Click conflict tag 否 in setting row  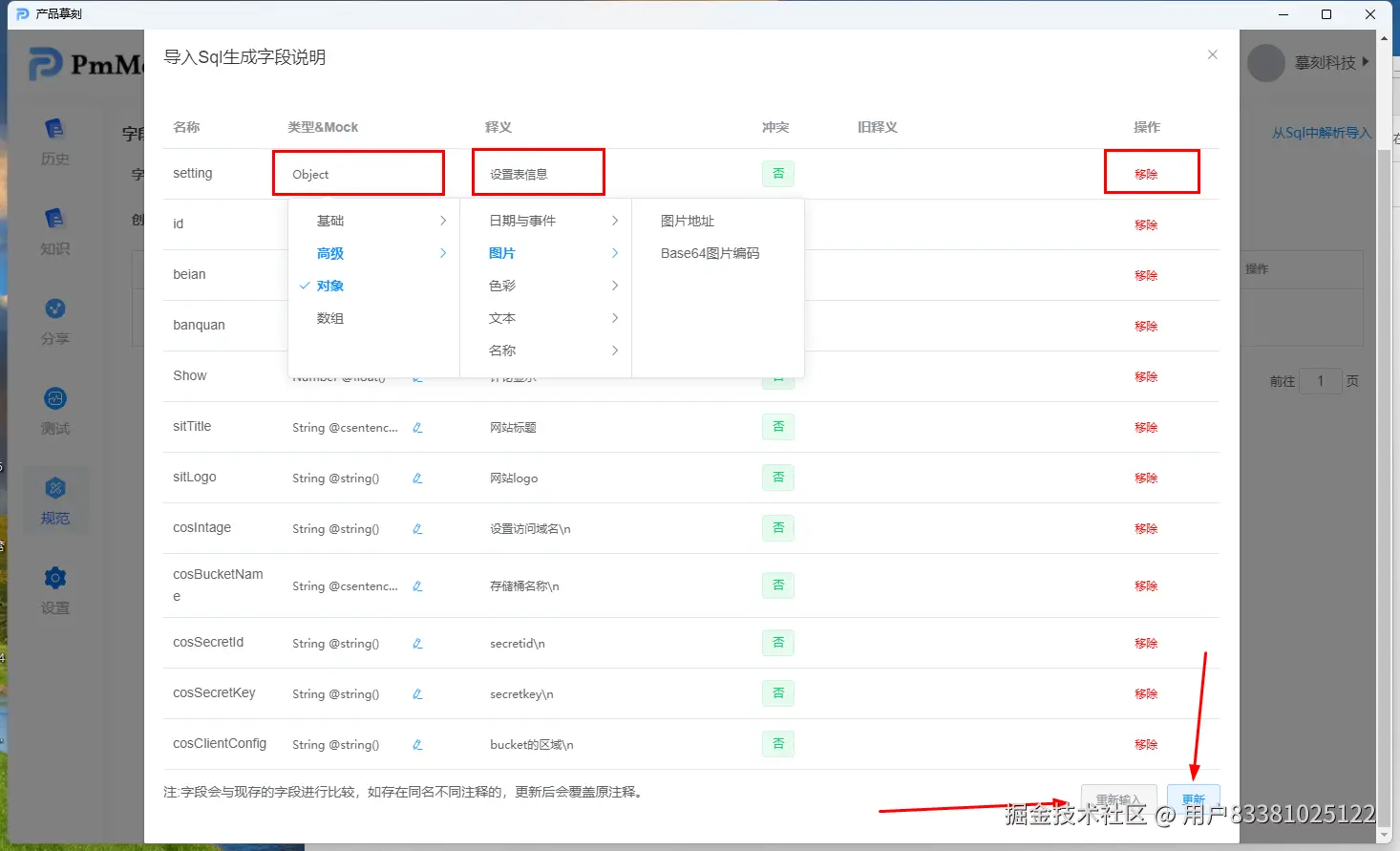(778, 174)
